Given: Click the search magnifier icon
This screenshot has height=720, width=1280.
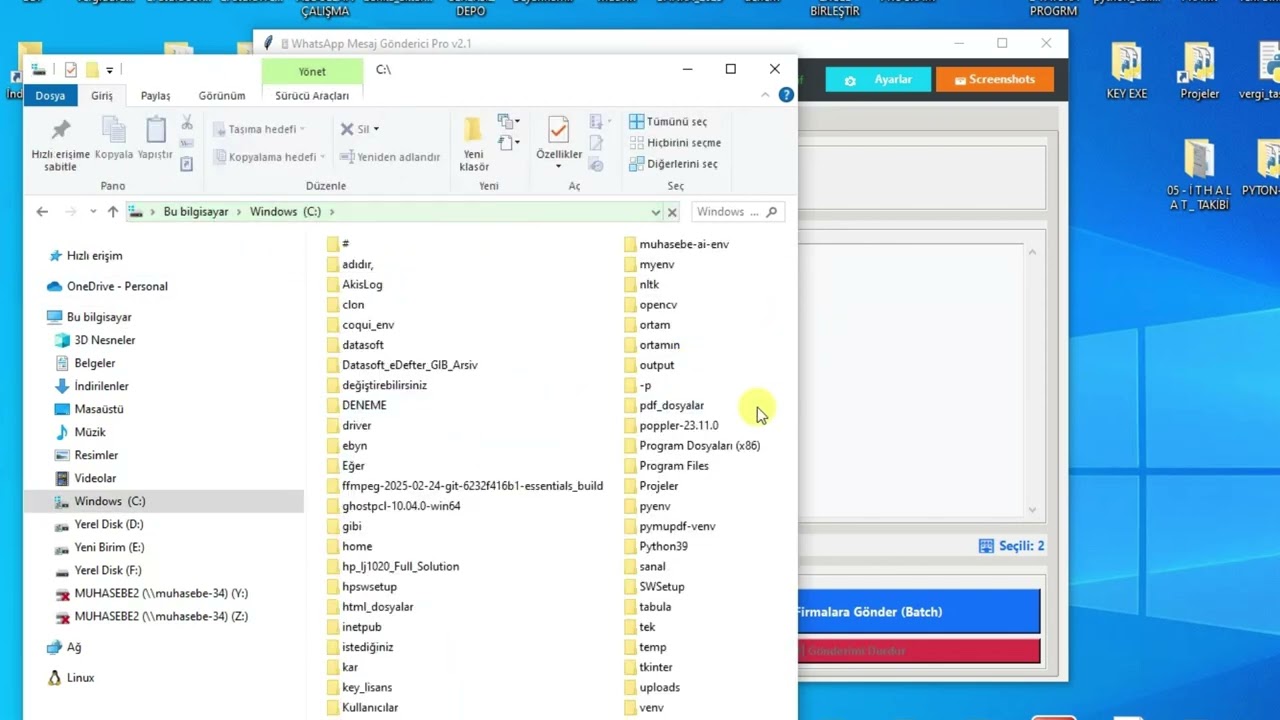Looking at the screenshot, I should pyautogui.click(x=770, y=212).
